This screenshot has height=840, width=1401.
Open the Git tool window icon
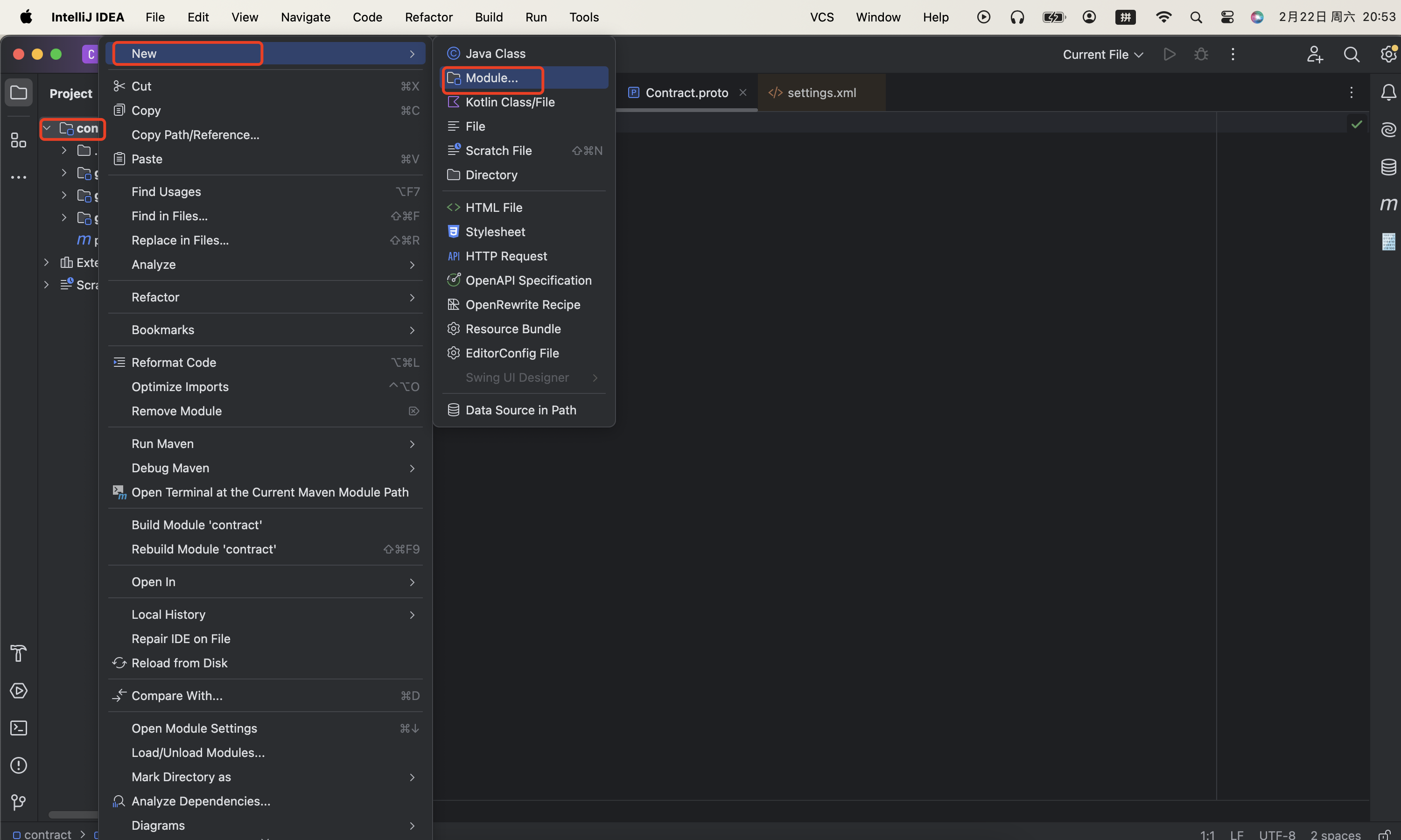point(19,802)
